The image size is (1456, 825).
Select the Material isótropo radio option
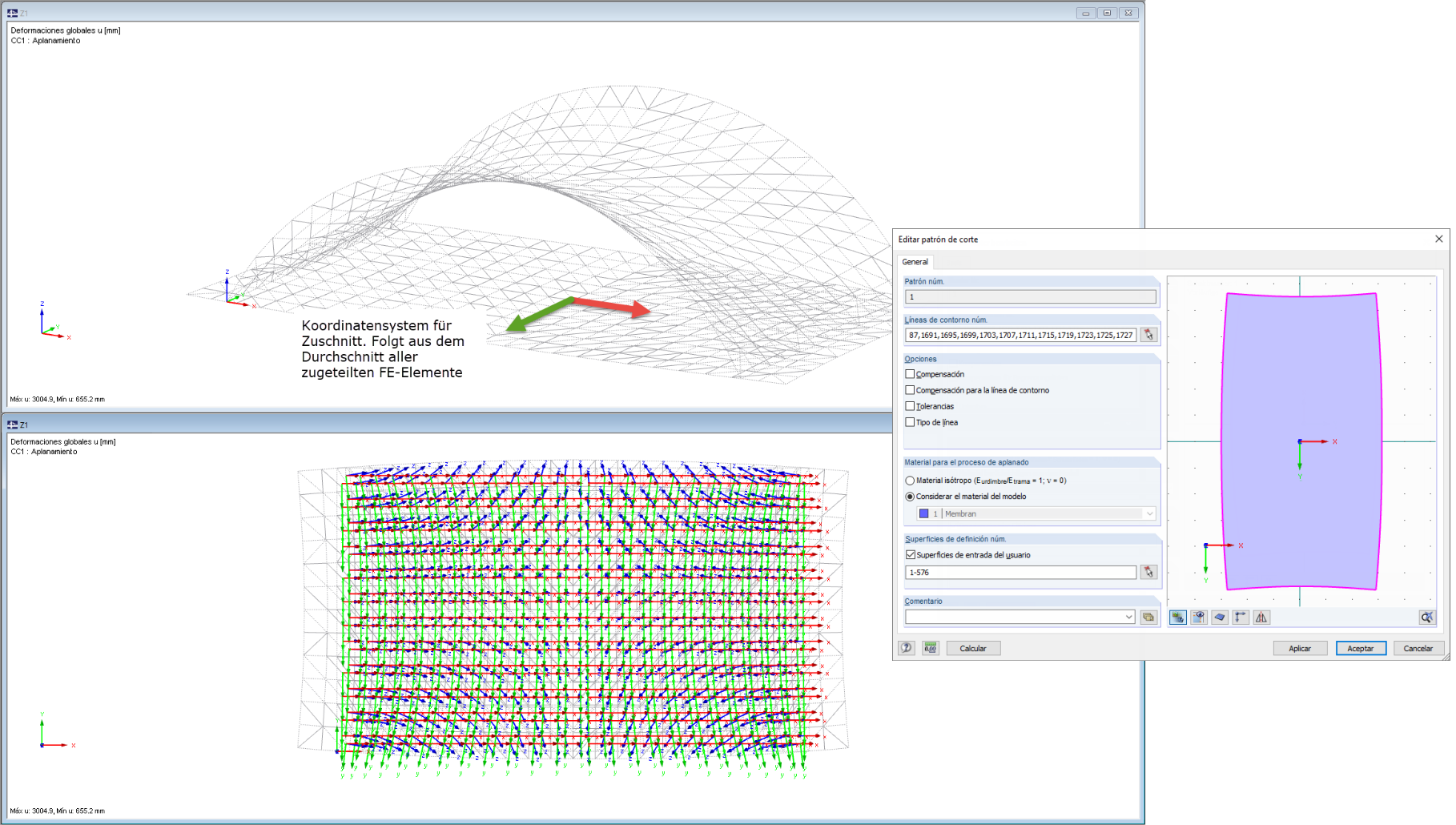910,481
